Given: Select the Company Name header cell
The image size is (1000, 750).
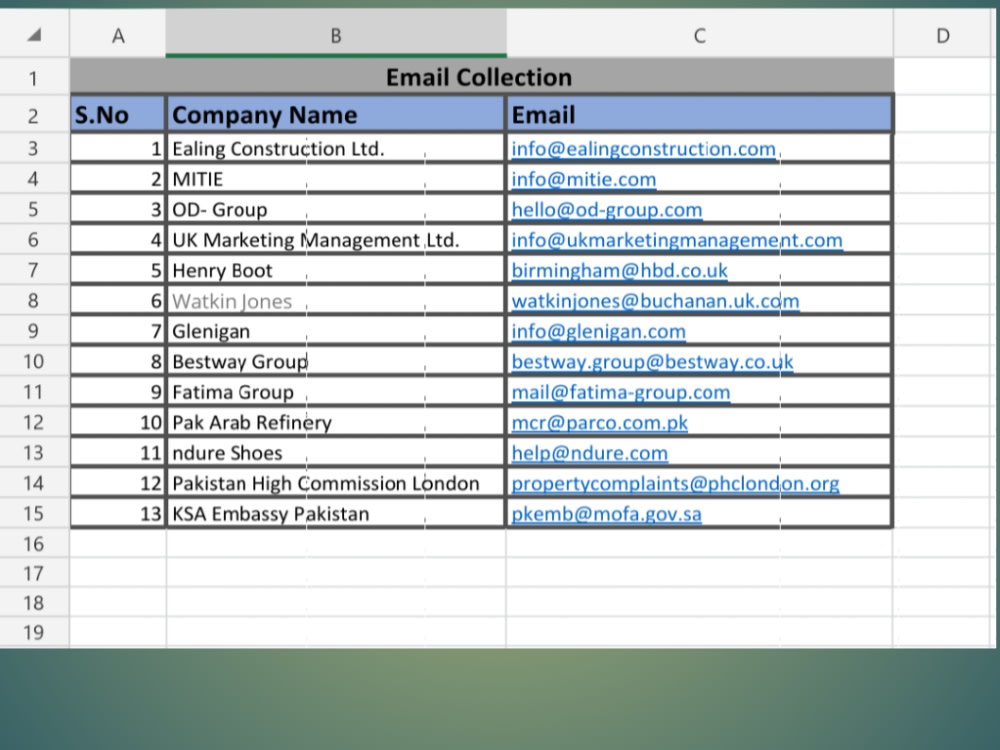Looking at the screenshot, I should (x=336, y=114).
